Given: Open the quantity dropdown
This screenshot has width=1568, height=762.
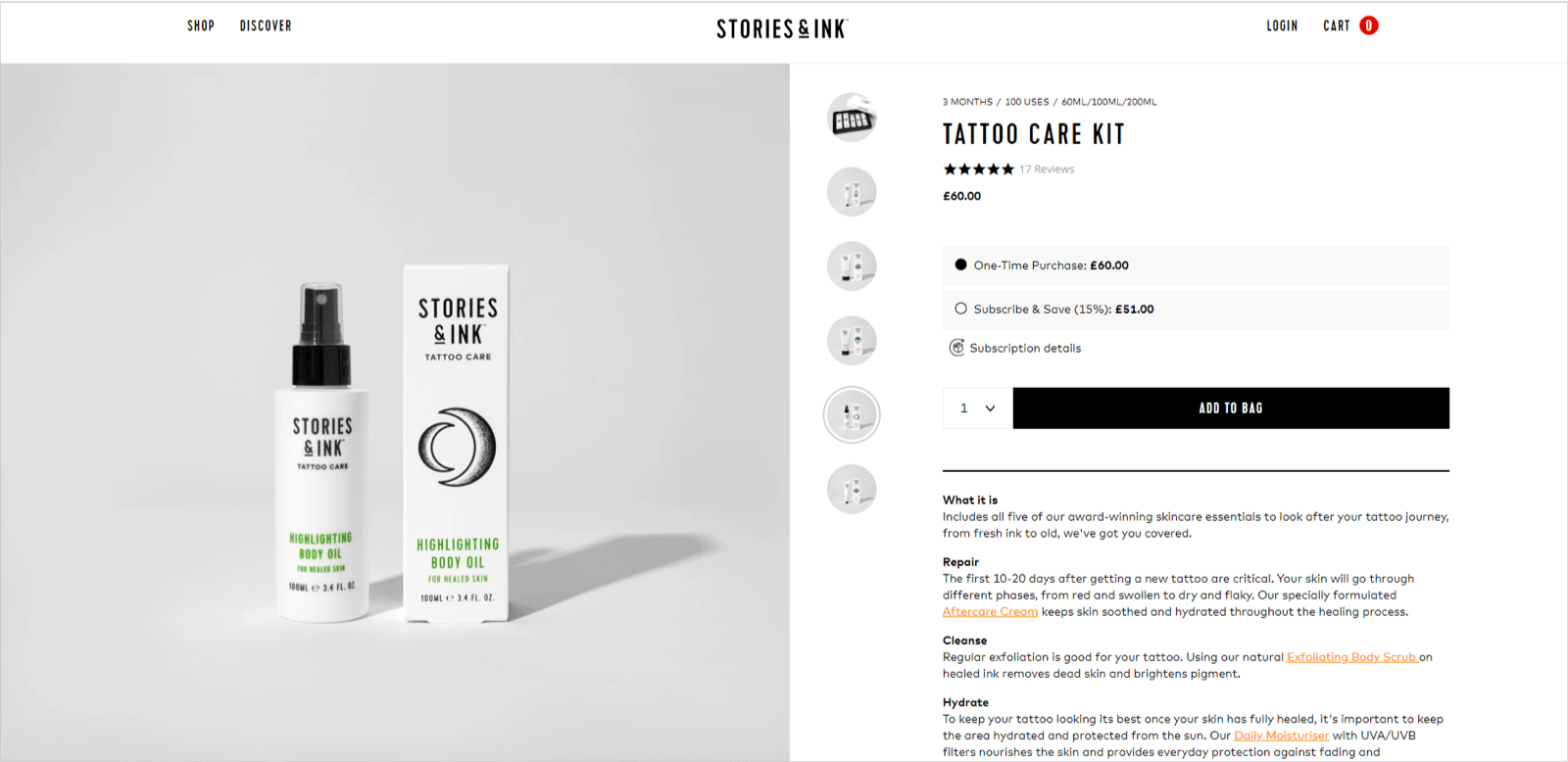Looking at the screenshot, I should click(977, 408).
